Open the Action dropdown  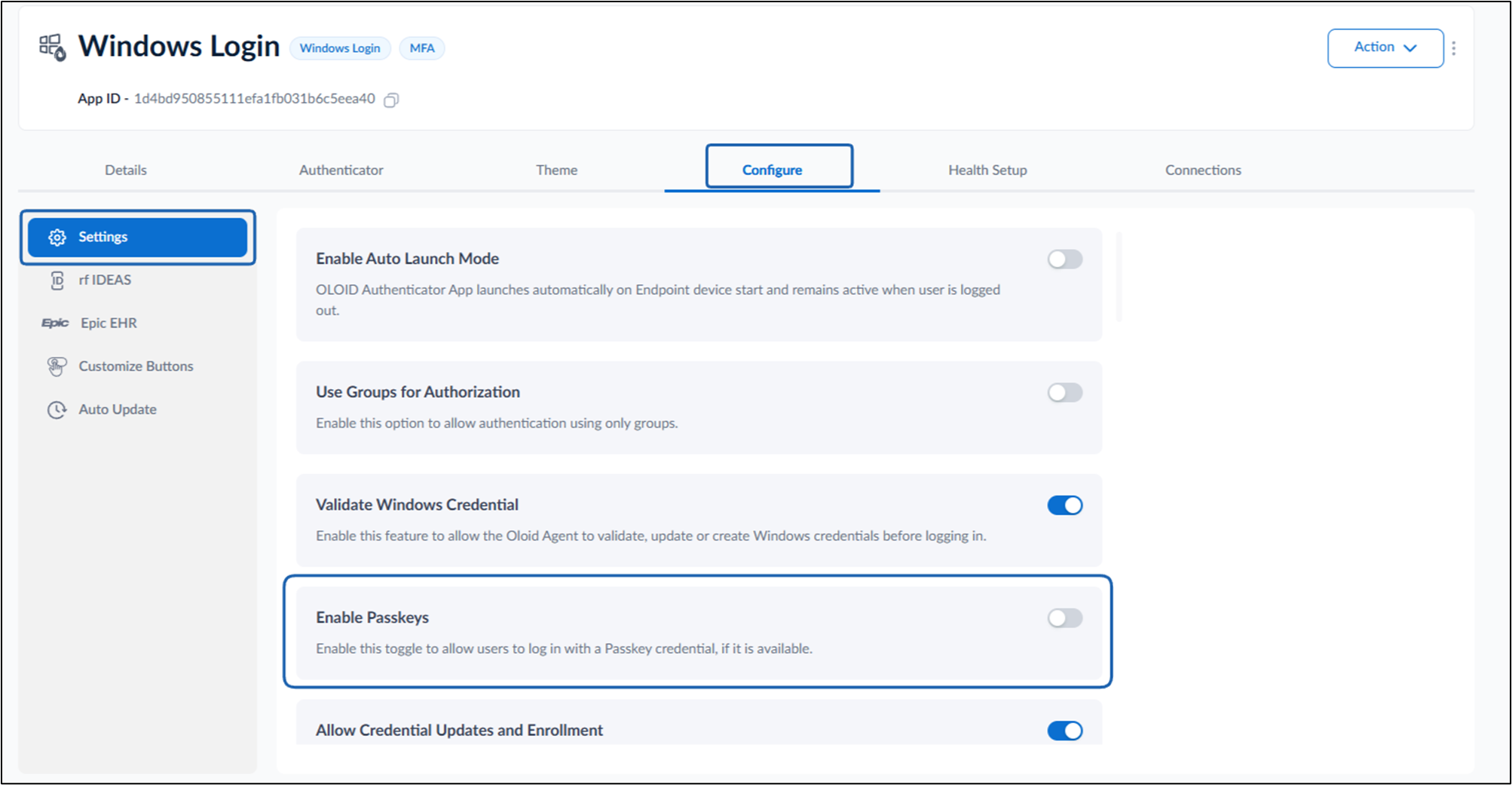coord(1385,48)
